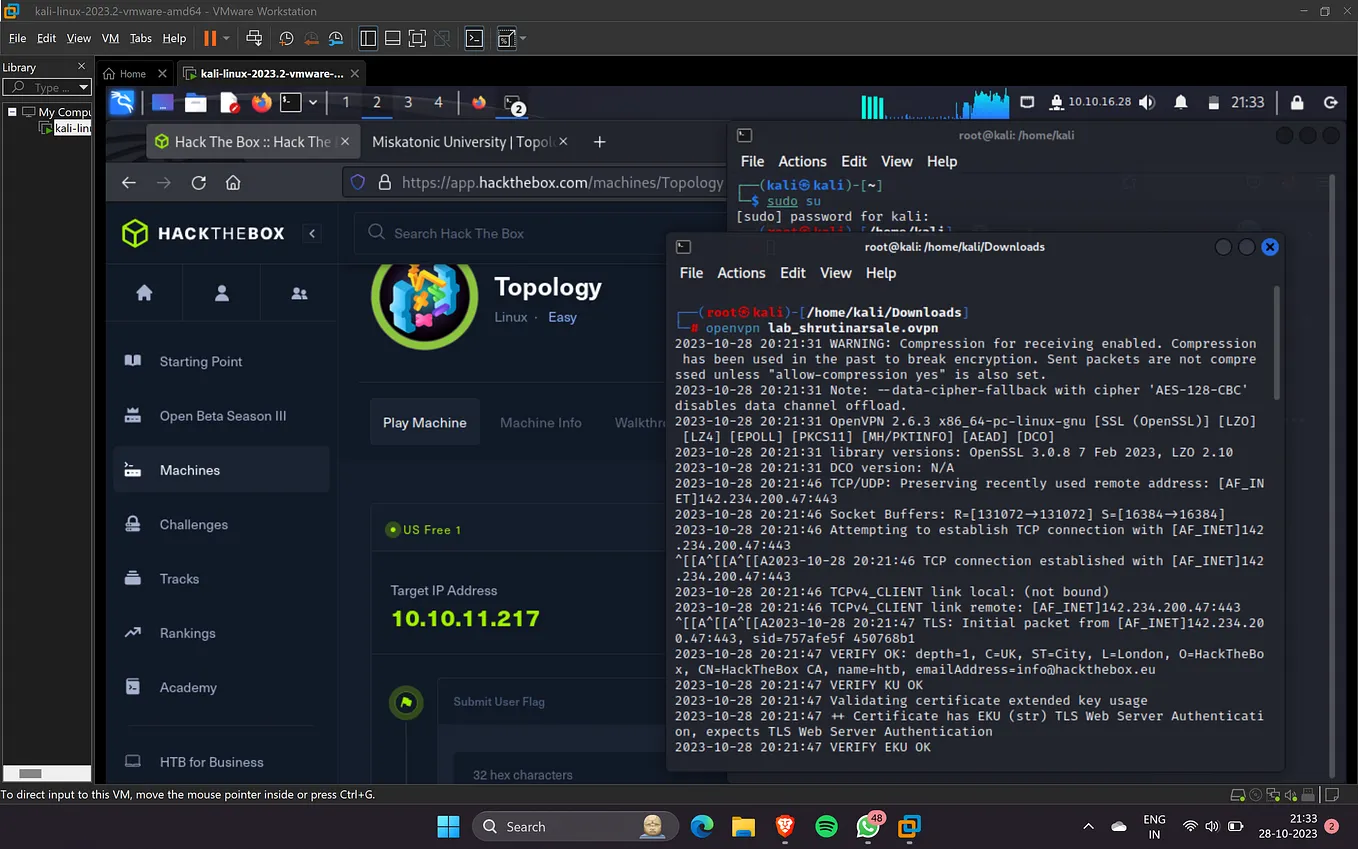This screenshot has height=849, width=1358.
Task: Click the VMware pause button icon
Action: [210, 38]
